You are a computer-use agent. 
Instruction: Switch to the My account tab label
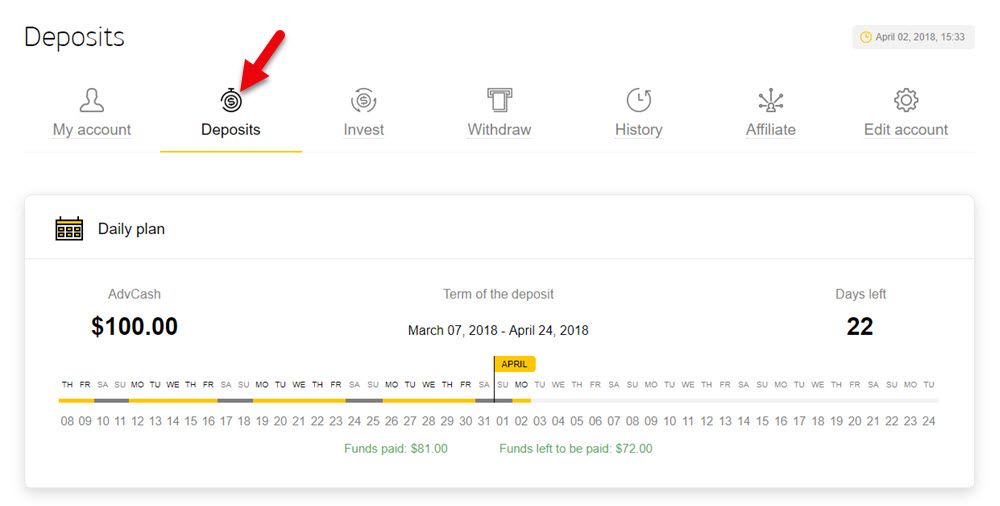coord(92,130)
